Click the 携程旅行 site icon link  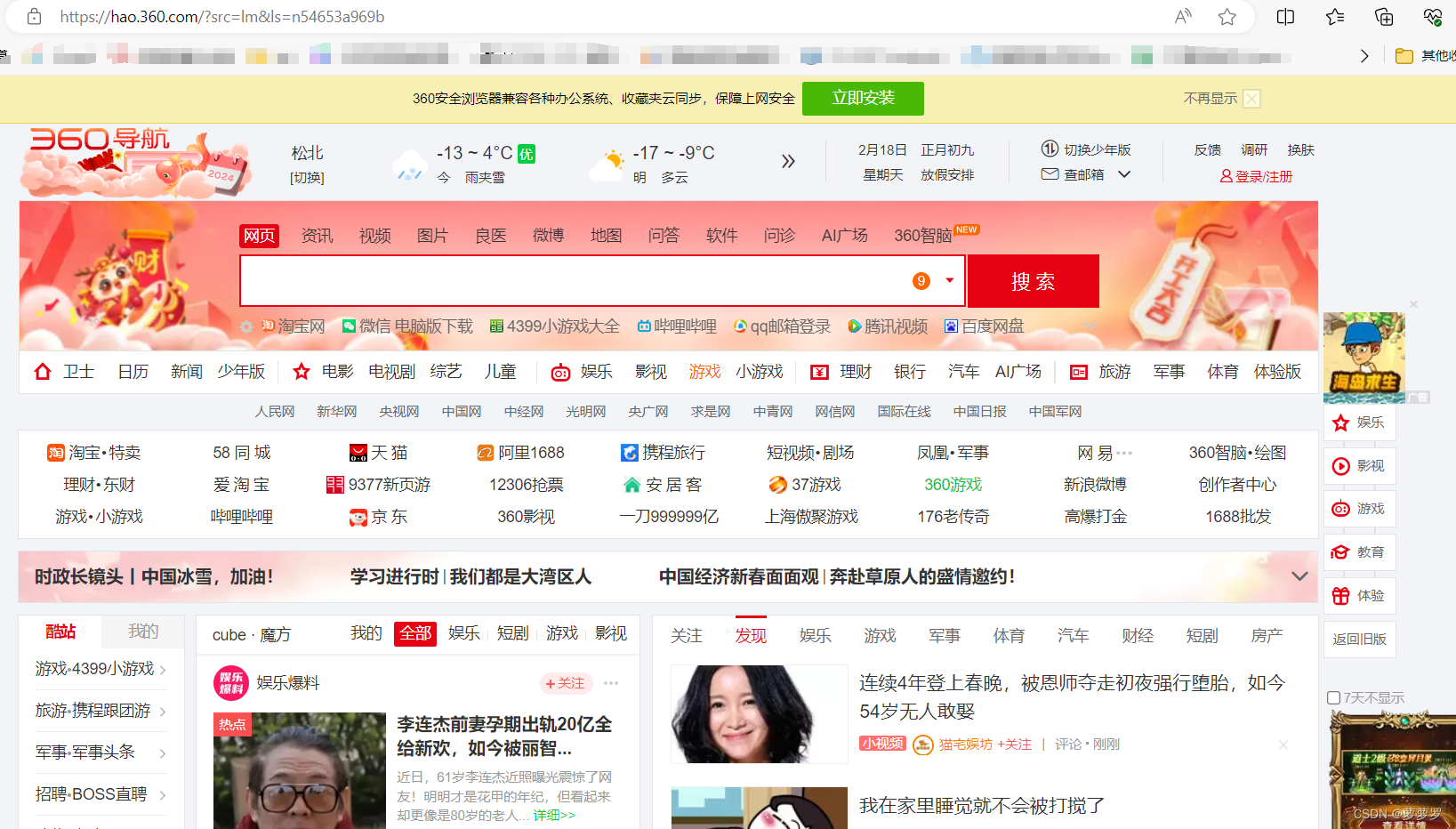point(630,453)
